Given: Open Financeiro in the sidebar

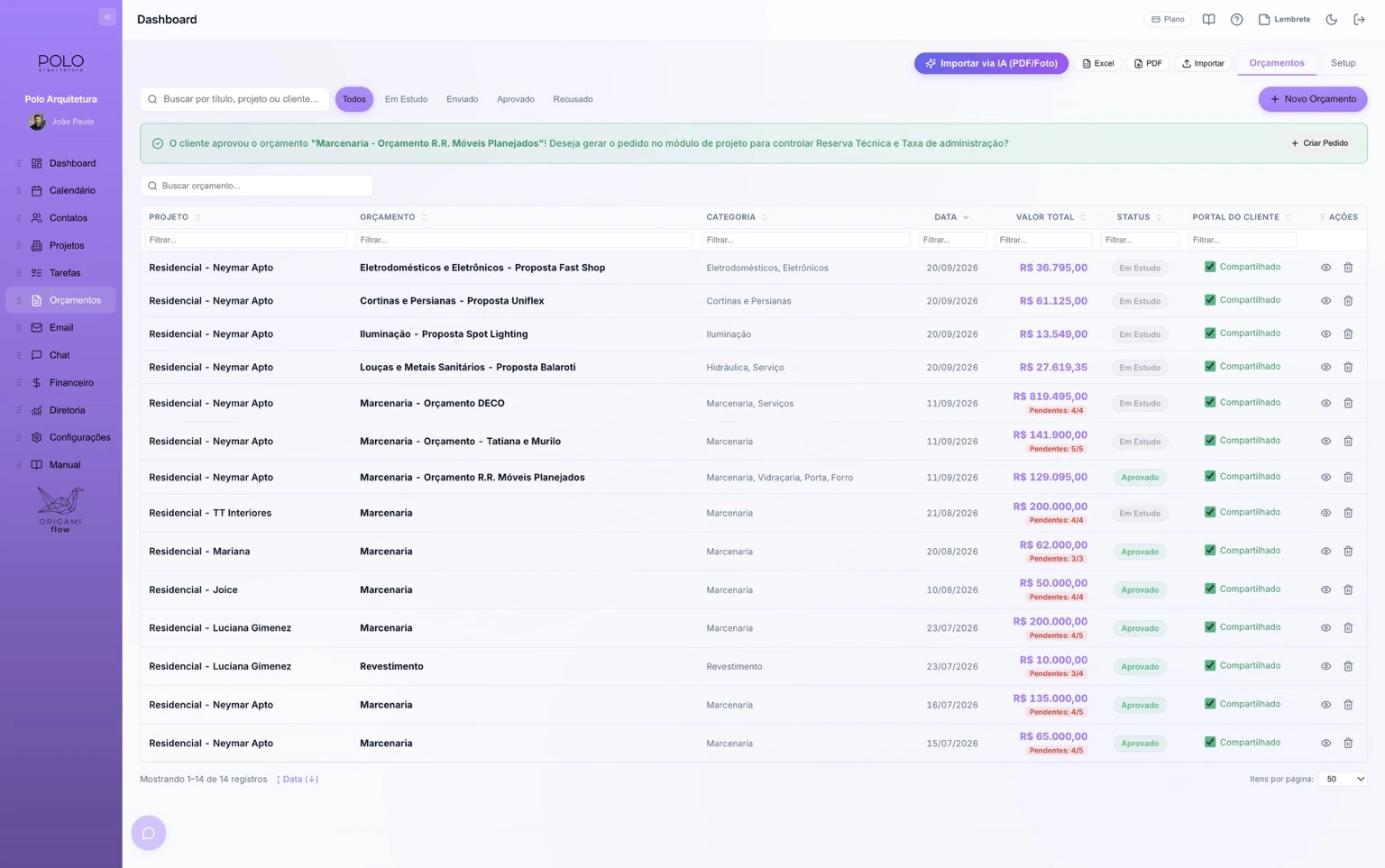Looking at the screenshot, I should (x=61, y=383).
